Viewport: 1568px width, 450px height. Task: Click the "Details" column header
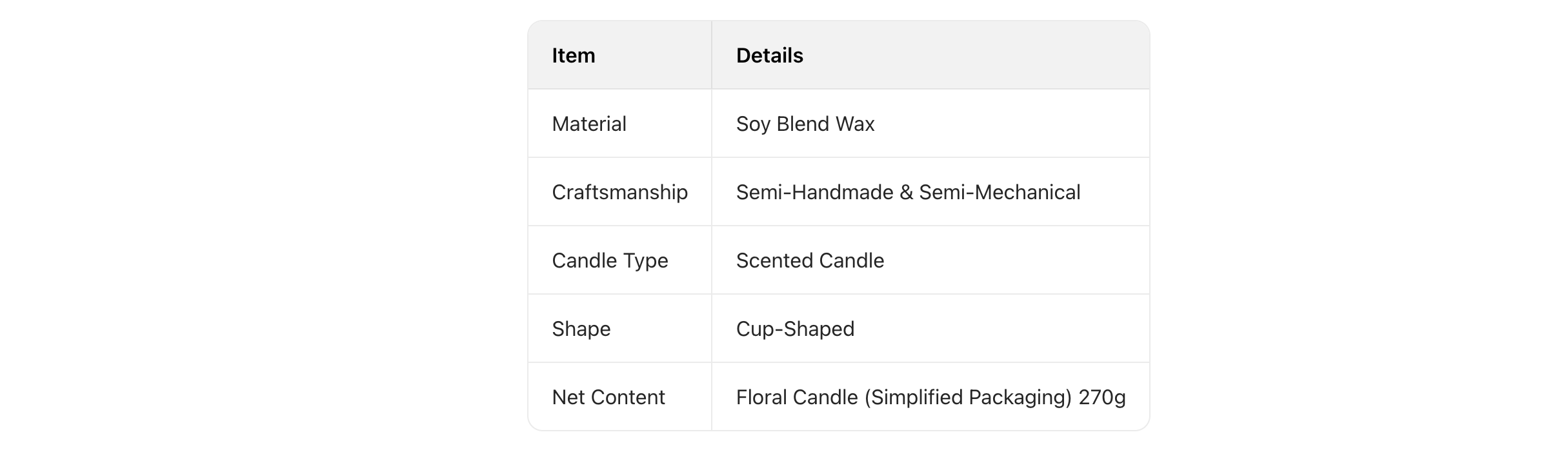point(769,55)
